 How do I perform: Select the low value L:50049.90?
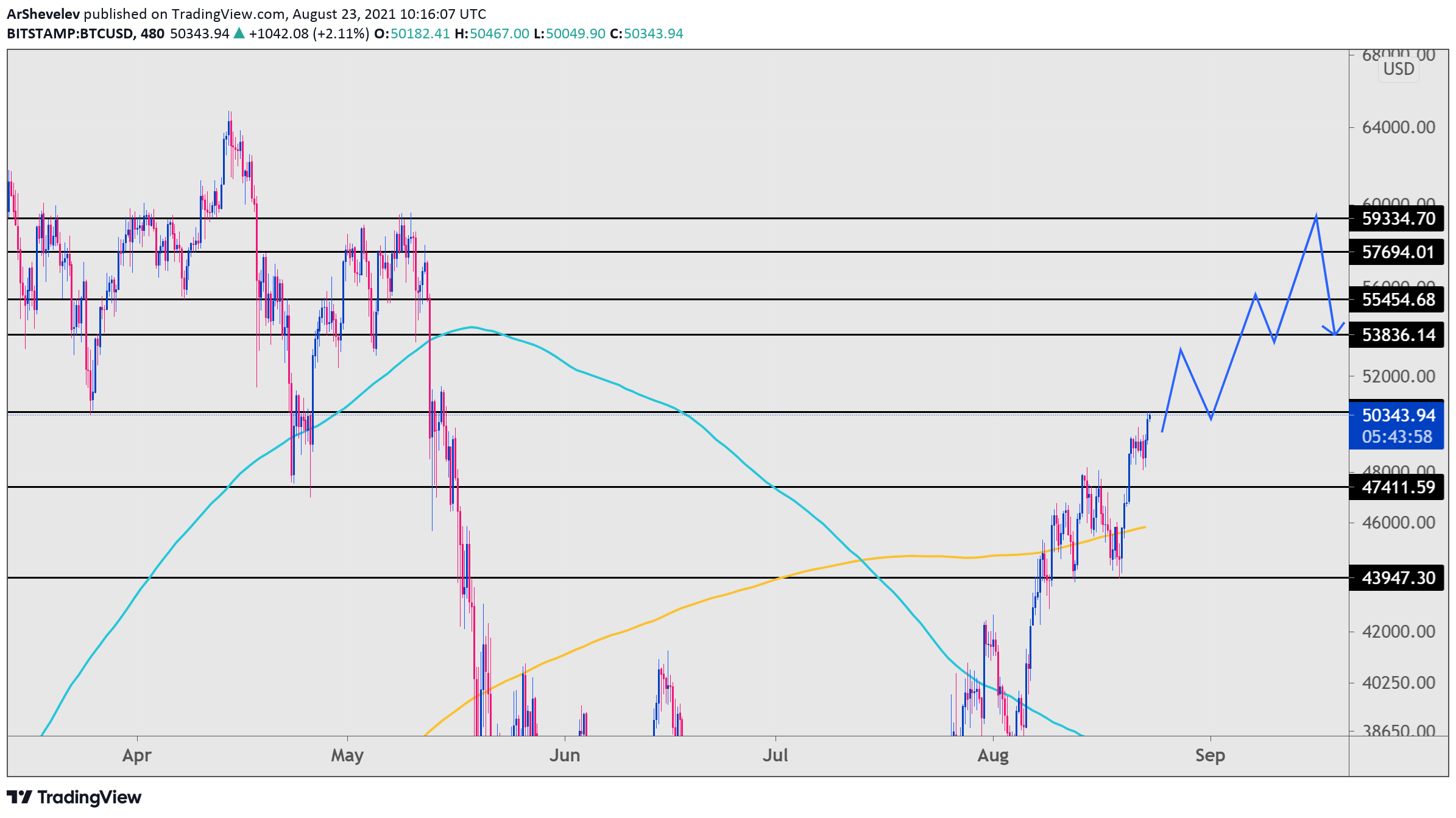tap(570, 33)
